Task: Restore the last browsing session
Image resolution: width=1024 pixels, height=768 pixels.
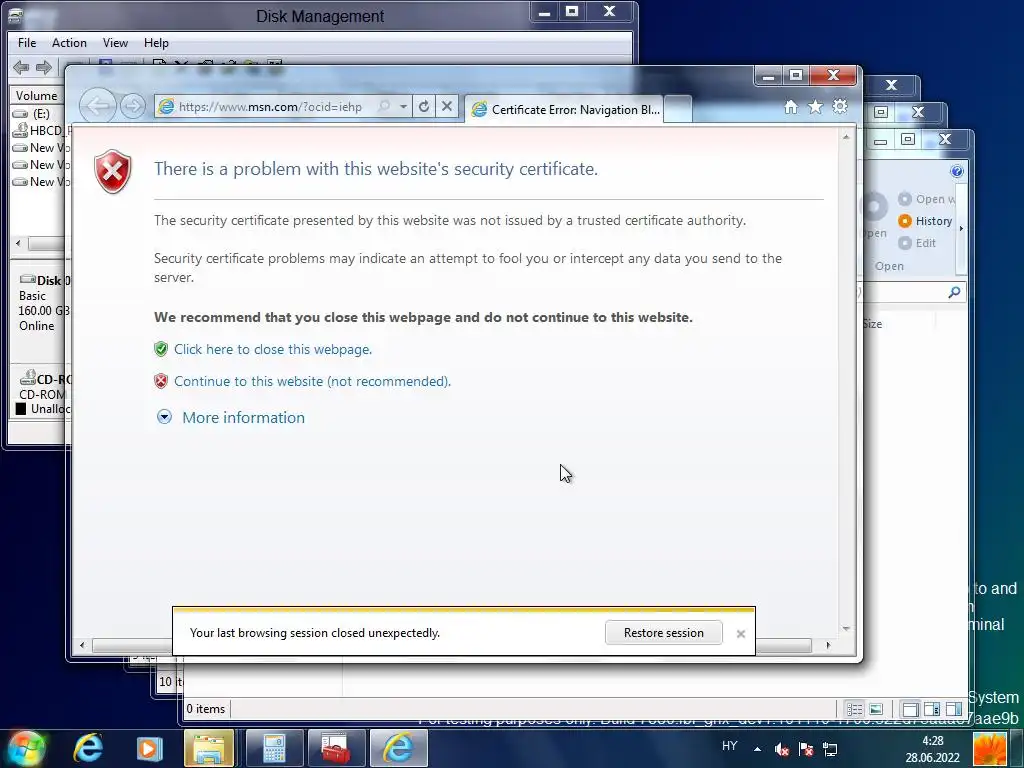Action: tap(664, 632)
